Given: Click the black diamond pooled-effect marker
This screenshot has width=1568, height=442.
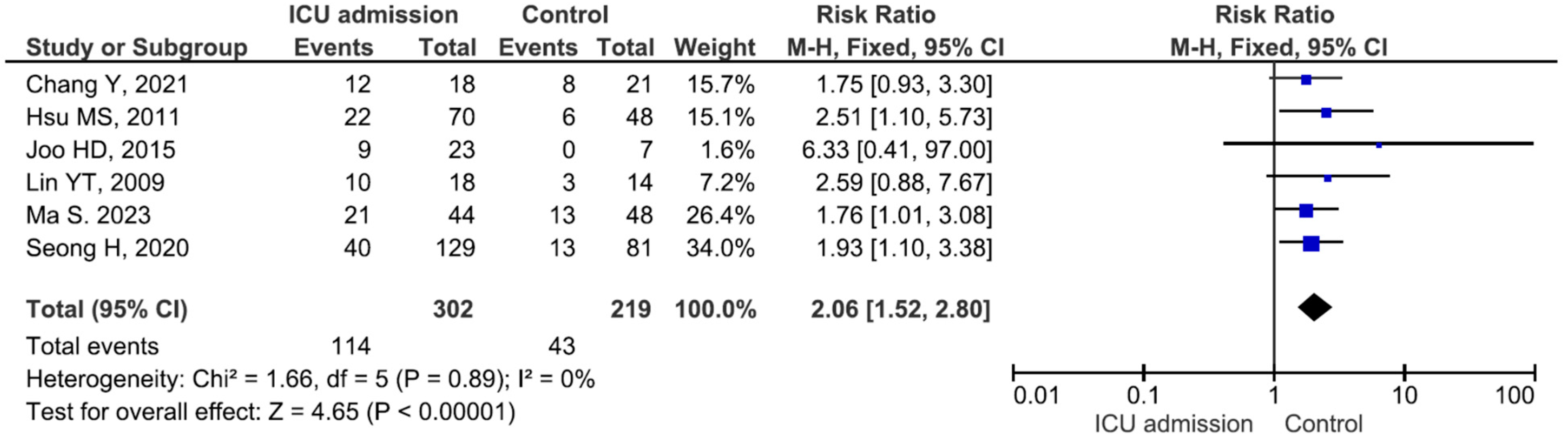Looking at the screenshot, I should coord(1314,308).
